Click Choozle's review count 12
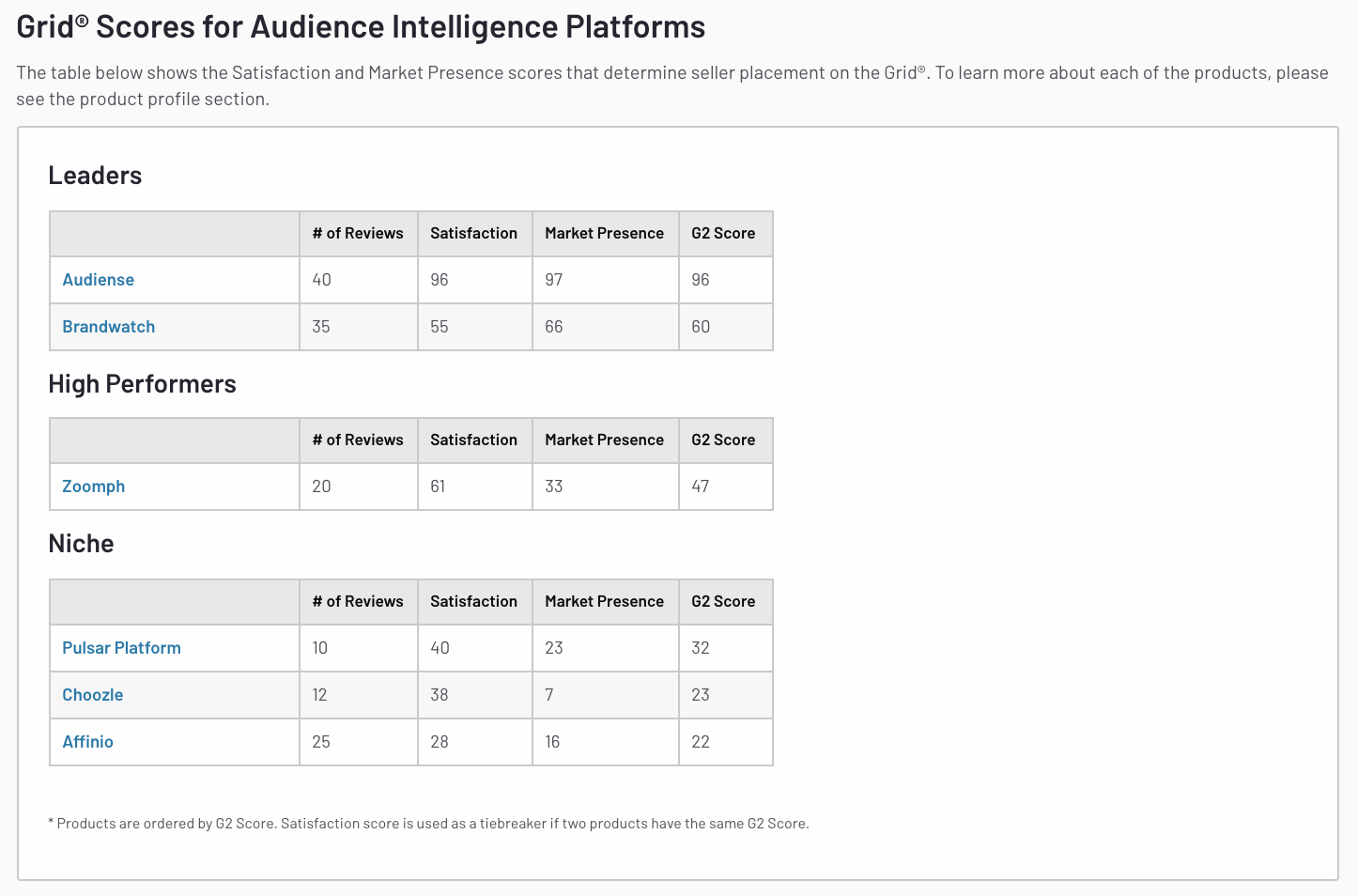 (x=319, y=695)
